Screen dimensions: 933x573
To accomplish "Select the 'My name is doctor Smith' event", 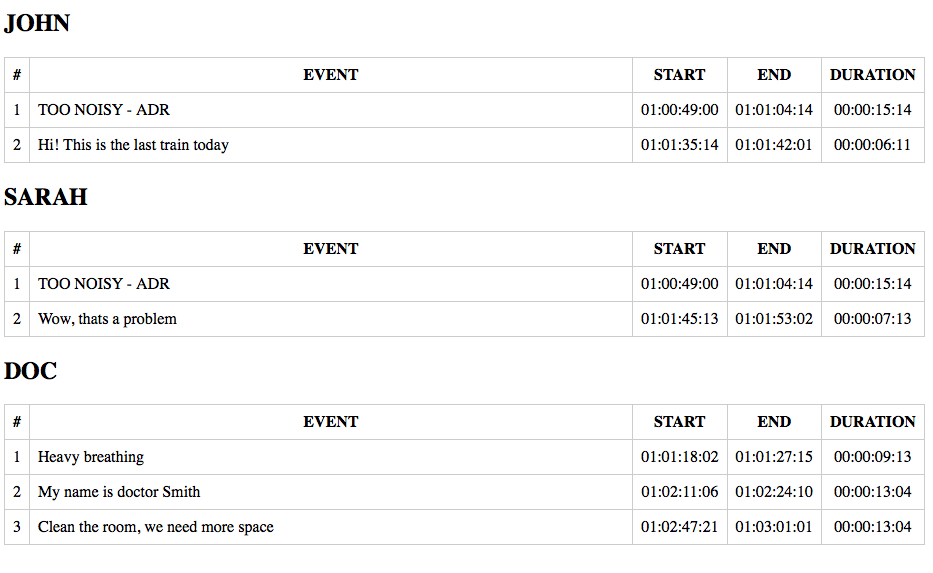I will [x=119, y=492].
